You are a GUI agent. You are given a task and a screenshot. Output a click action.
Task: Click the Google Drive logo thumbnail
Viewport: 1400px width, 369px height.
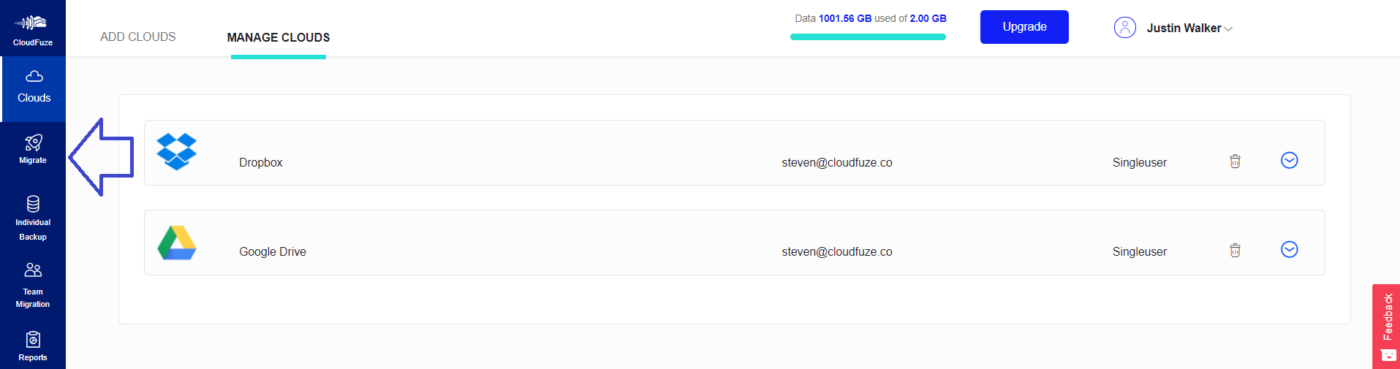(x=177, y=242)
